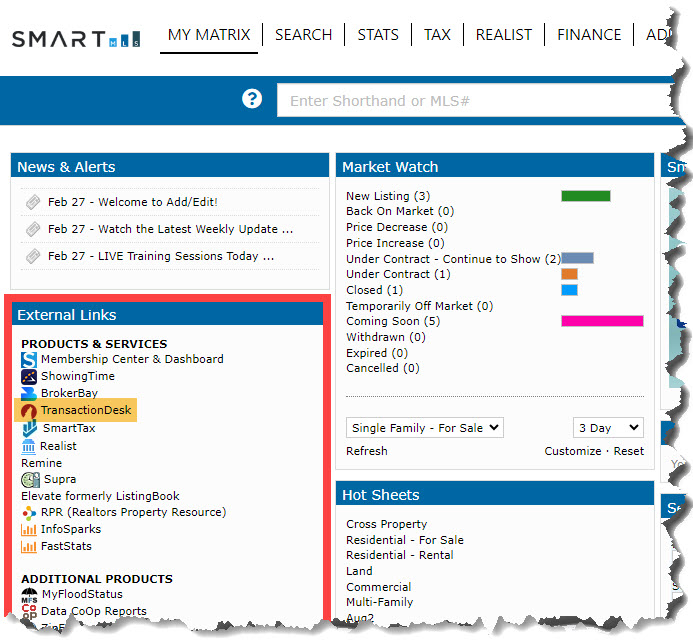
Task: Open Withdrawn (0) listings
Action: tap(386, 338)
